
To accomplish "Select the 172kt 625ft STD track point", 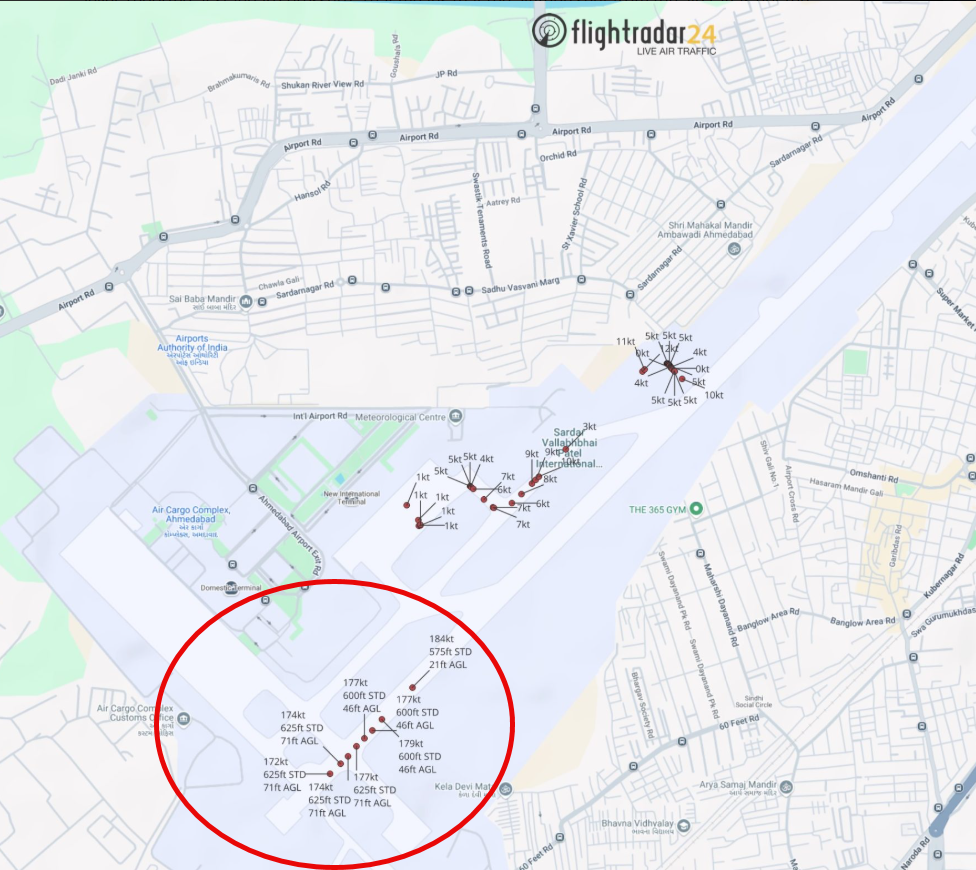I will click(330, 774).
